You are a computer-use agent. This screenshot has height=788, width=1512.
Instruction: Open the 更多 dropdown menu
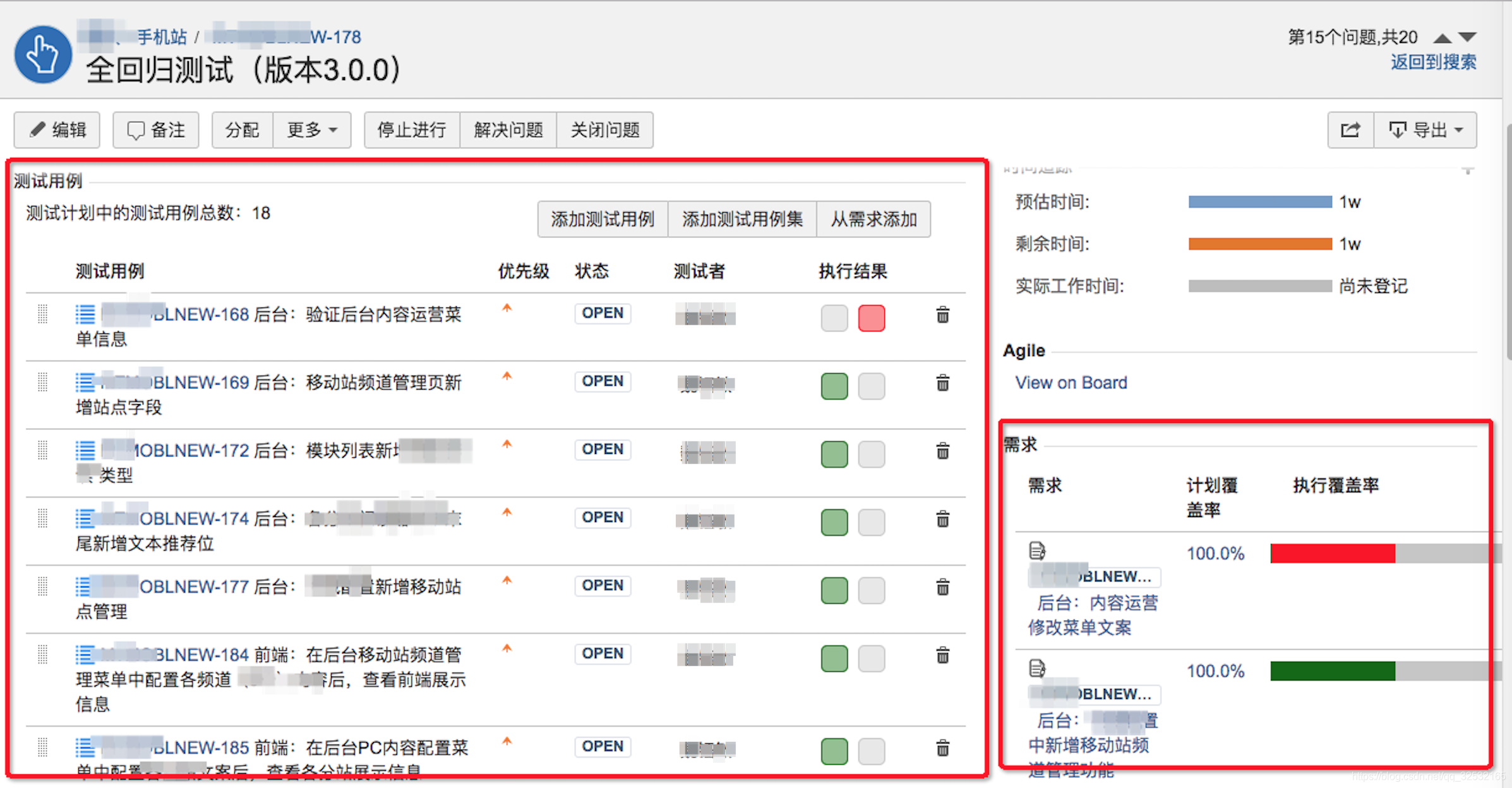coord(311,130)
